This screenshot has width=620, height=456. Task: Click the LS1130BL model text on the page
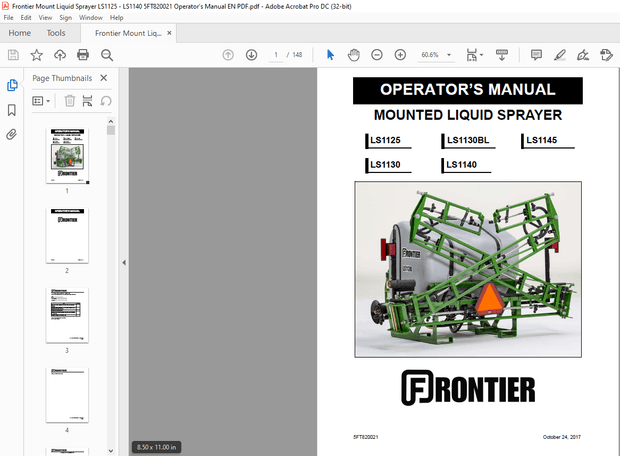pos(468,140)
